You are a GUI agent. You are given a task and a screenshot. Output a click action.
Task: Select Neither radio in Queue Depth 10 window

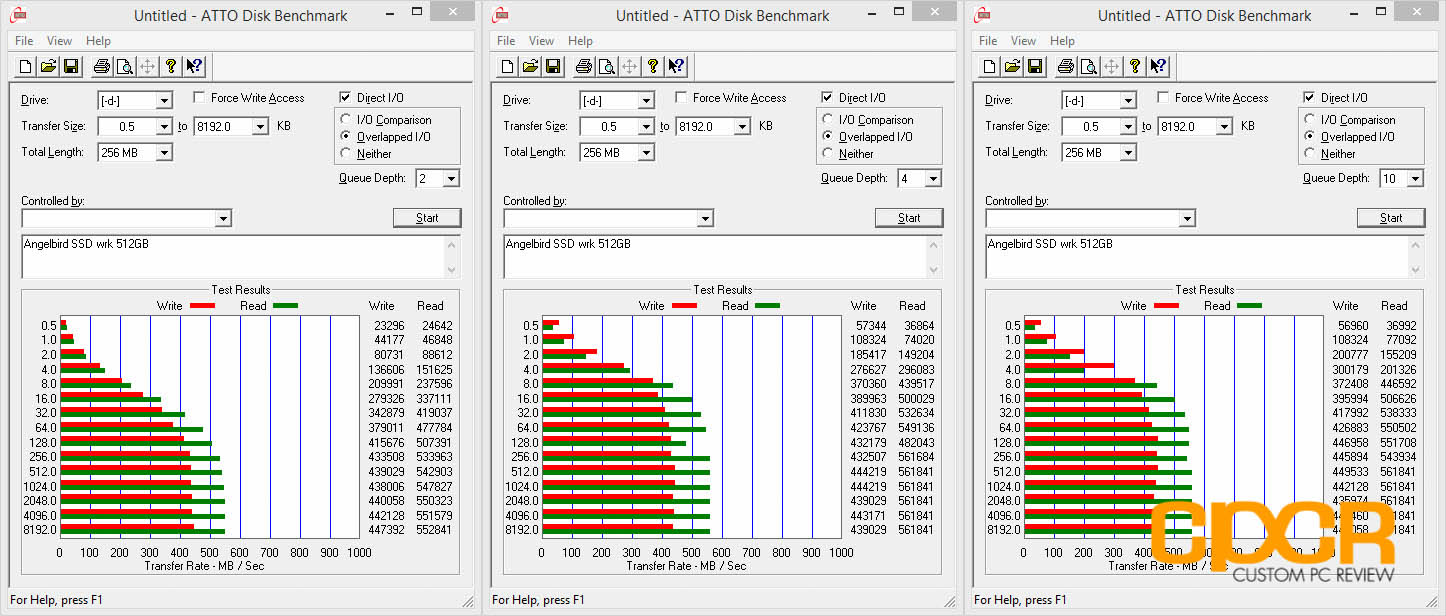point(1311,154)
